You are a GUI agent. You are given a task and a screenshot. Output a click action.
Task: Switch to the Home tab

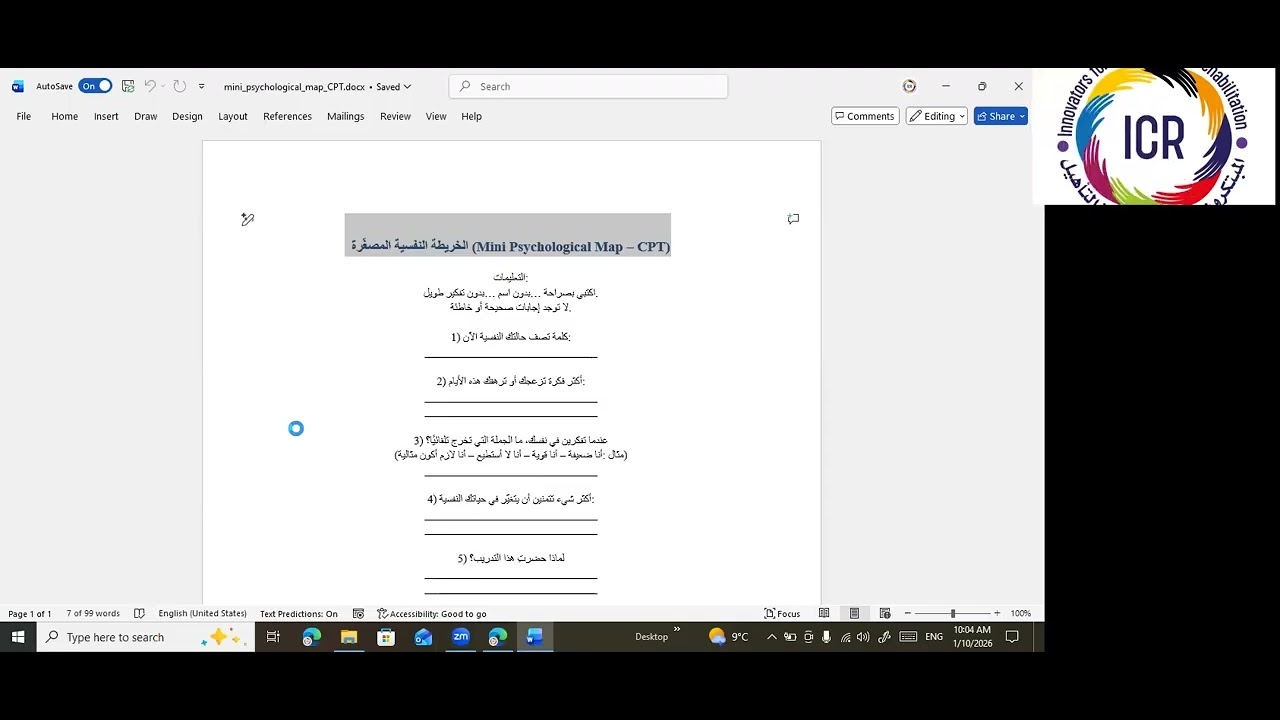click(64, 116)
